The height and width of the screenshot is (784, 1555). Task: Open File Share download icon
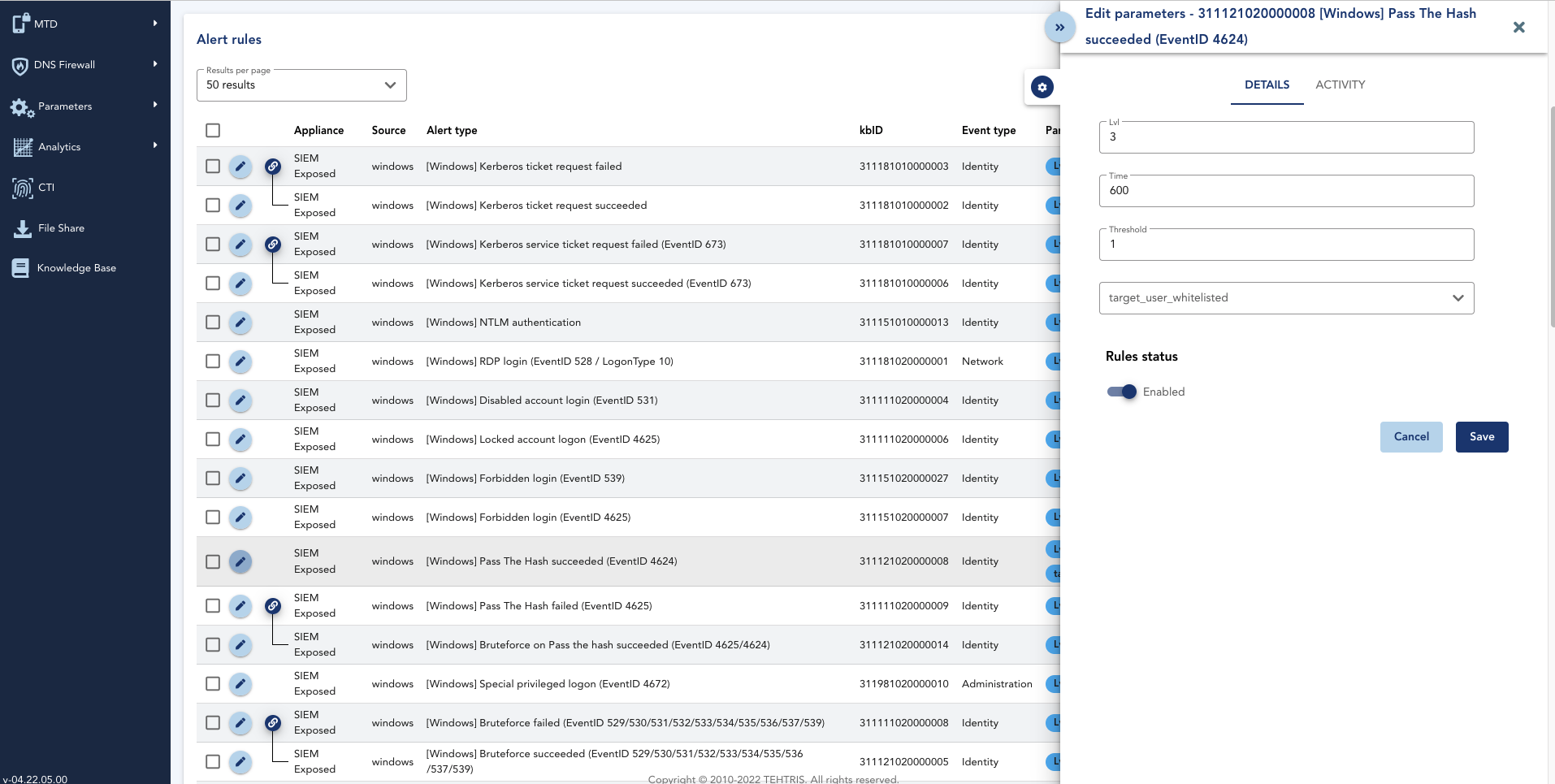[23, 228]
